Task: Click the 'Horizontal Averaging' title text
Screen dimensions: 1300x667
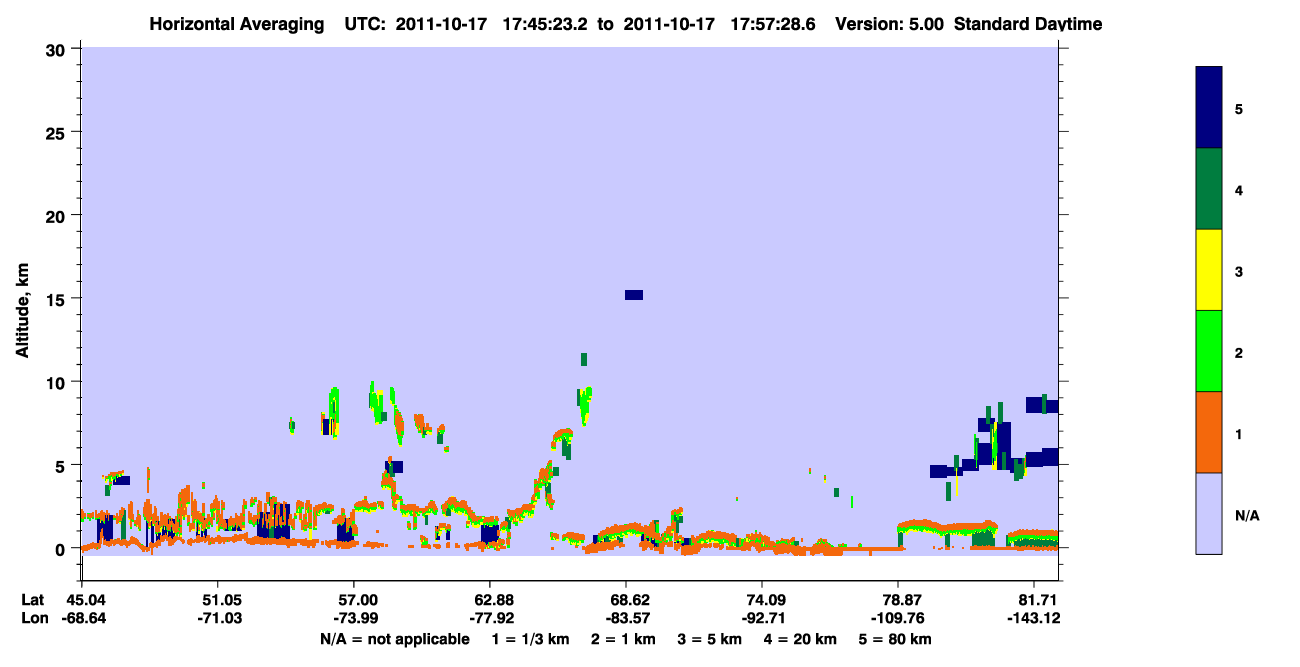Action: (x=238, y=24)
